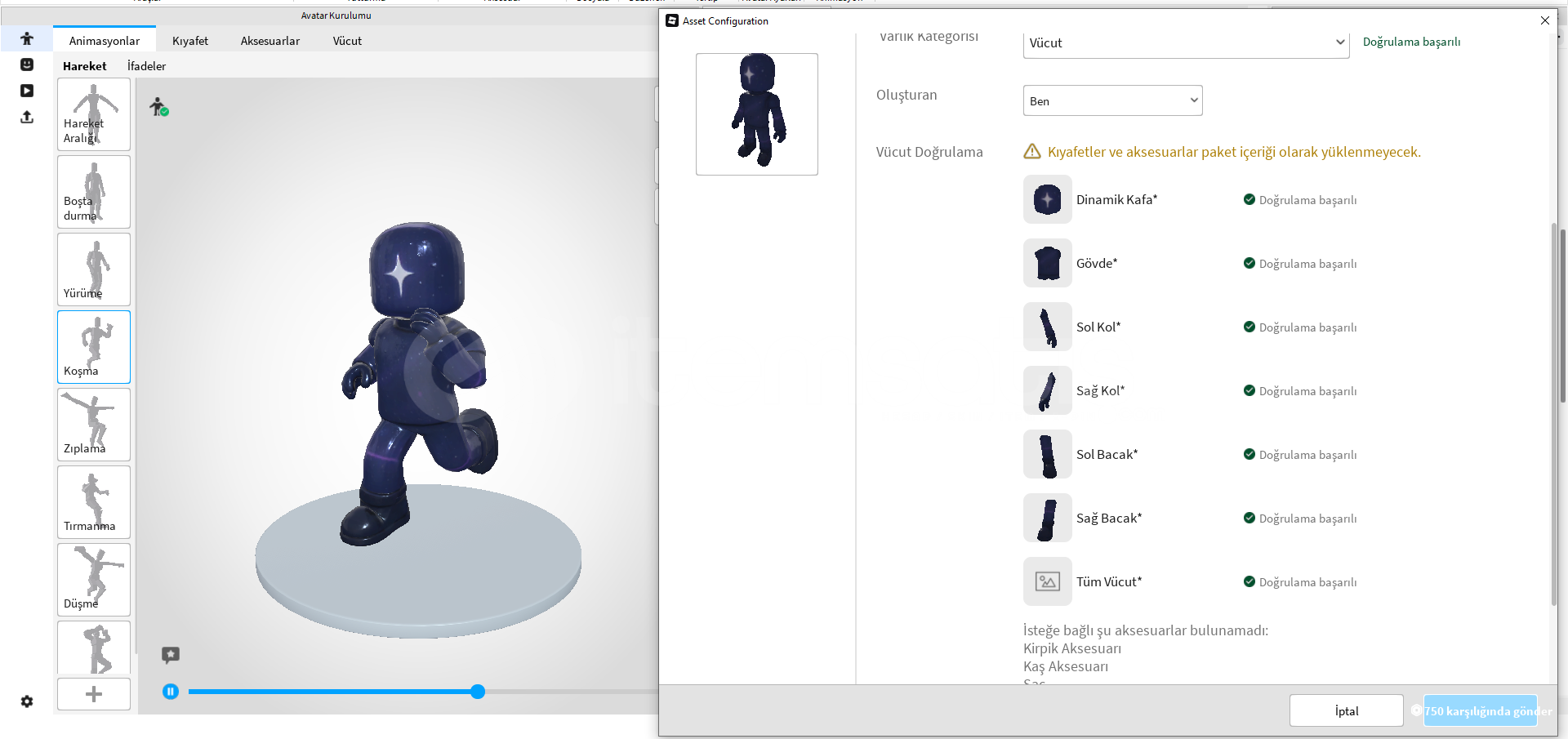The height and width of the screenshot is (739, 1568).
Task: Click the green check beside Sağ Kol status
Action: point(1249,390)
